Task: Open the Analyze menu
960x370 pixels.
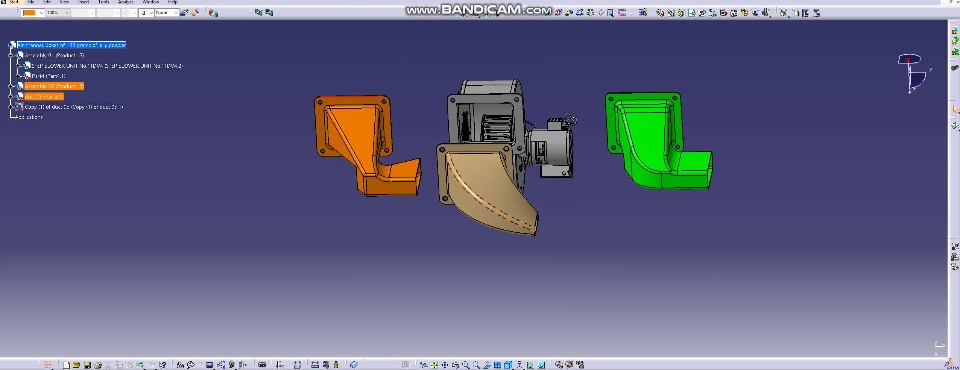Action: pyautogui.click(x=126, y=2)
